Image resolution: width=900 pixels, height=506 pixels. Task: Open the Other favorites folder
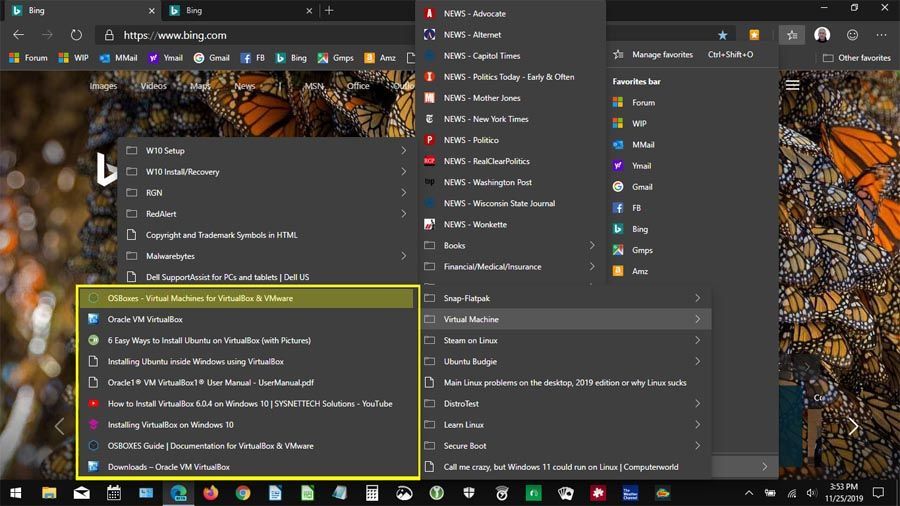(856, 58)
